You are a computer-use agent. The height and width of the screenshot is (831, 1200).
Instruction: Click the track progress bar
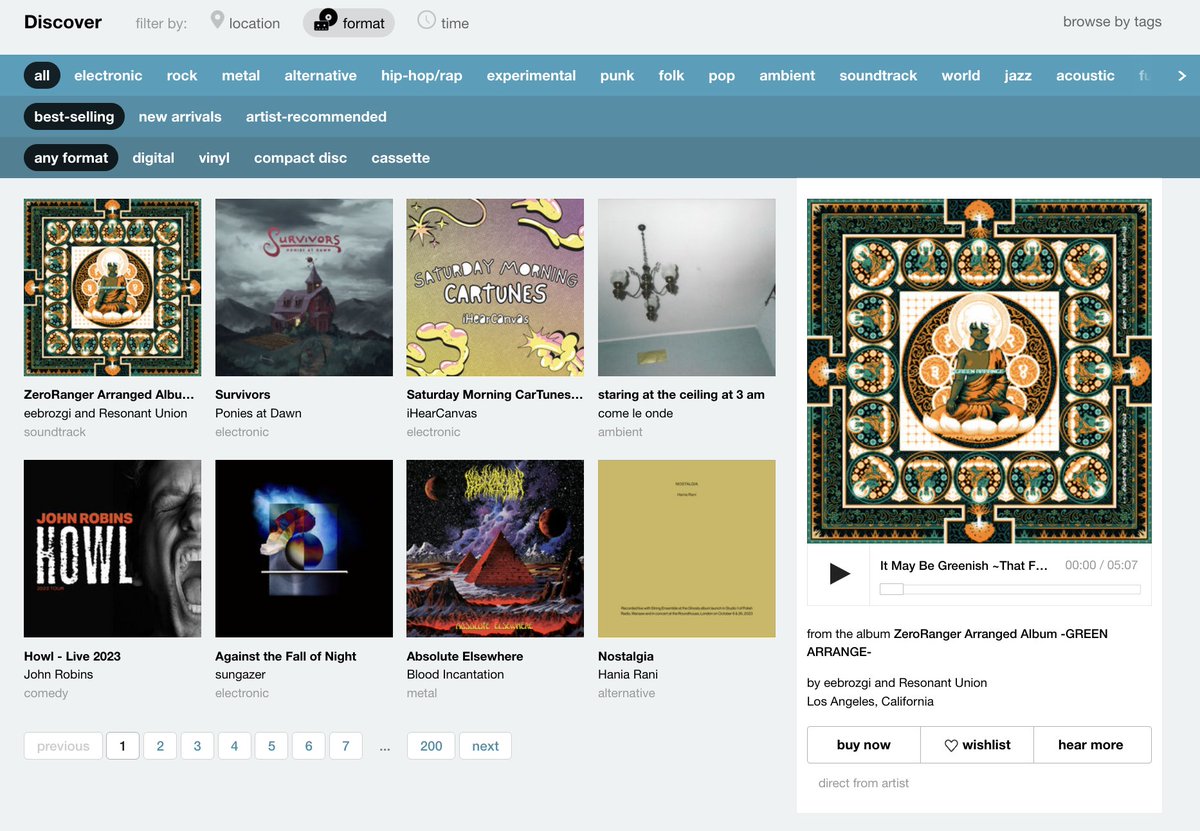pyautogui.click(x=1010, y=589)
